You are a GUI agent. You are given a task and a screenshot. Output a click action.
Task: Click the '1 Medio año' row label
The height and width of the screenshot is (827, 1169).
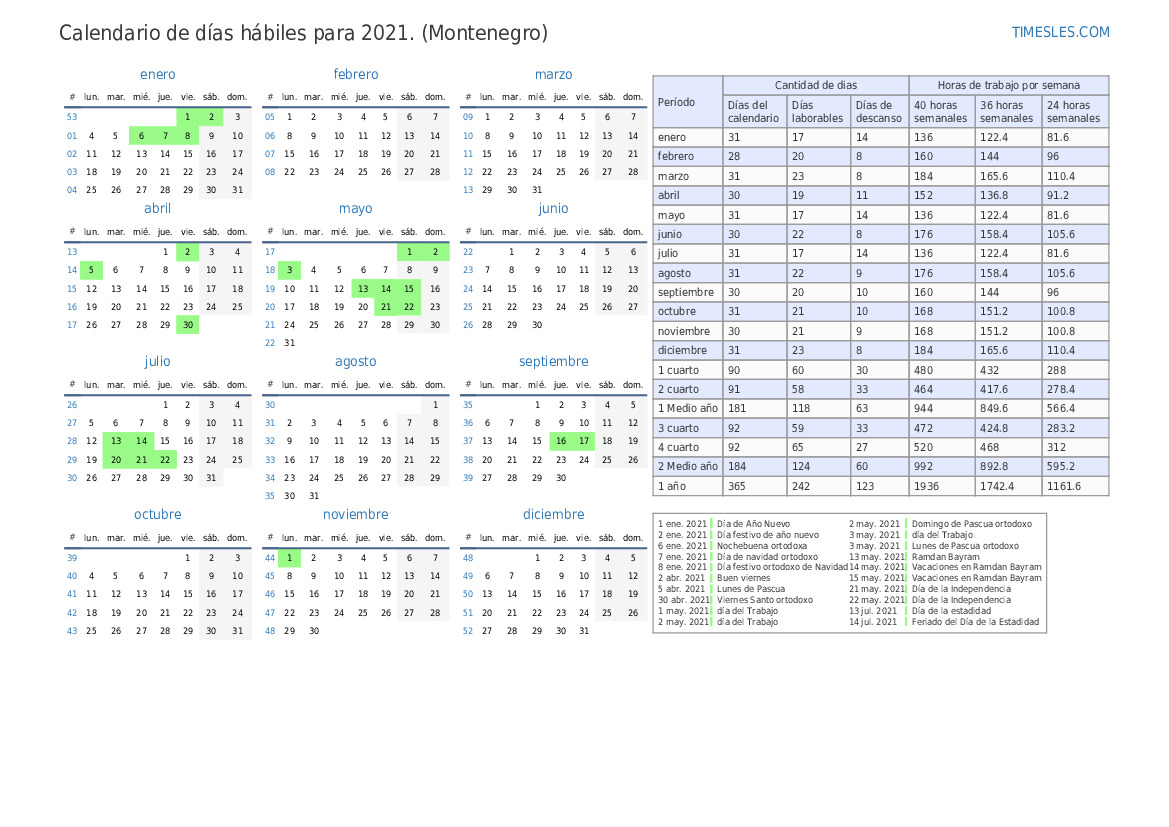coord(687,408)
